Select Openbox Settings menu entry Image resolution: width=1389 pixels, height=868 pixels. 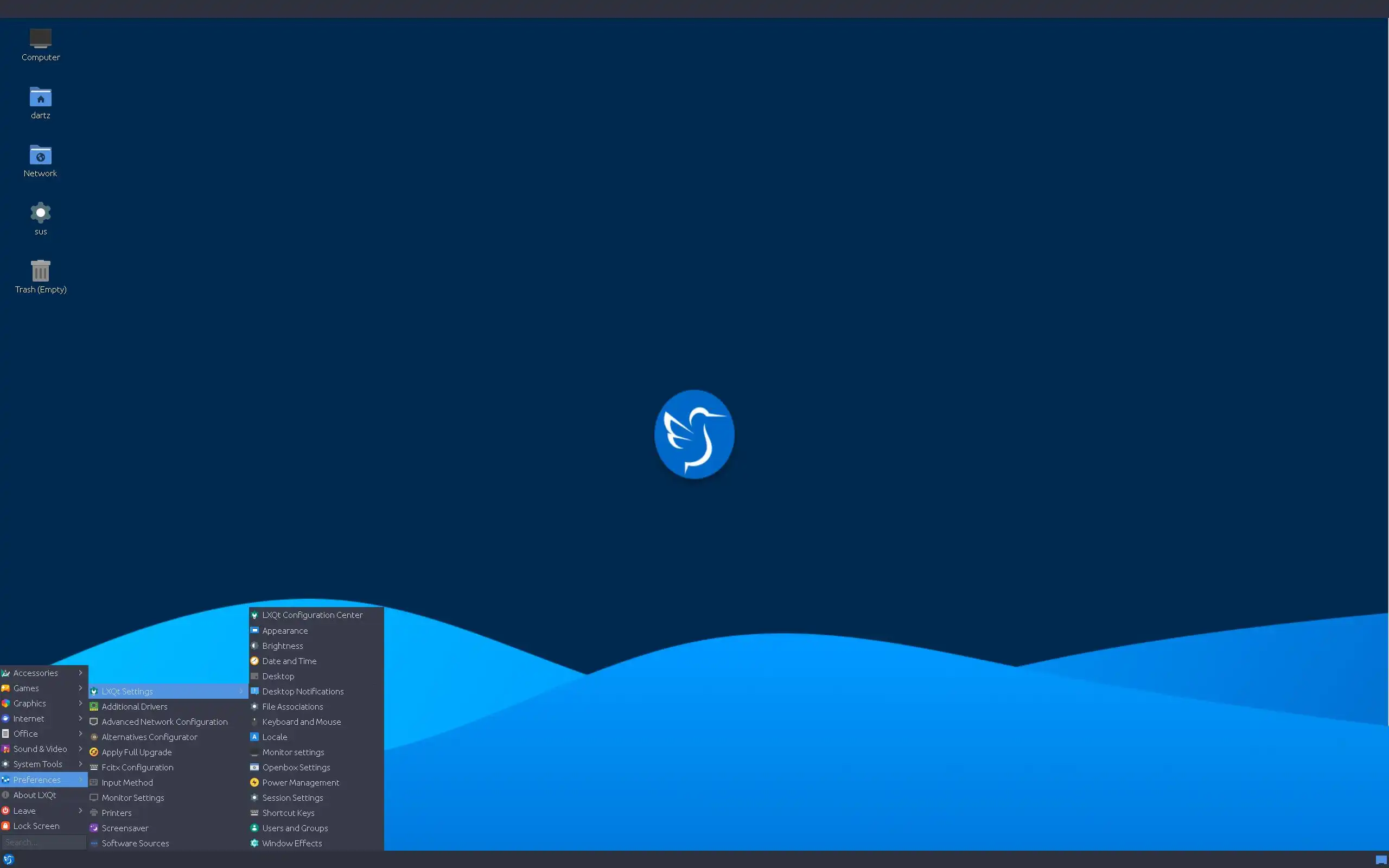296,768
